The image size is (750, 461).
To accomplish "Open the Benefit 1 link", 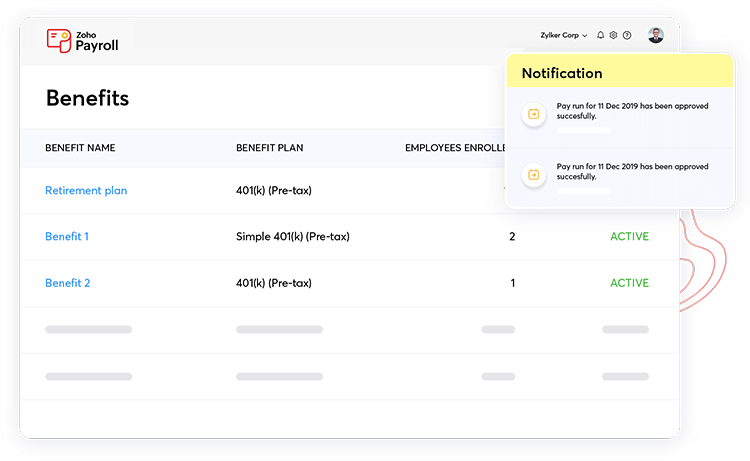I will [67, 237].
